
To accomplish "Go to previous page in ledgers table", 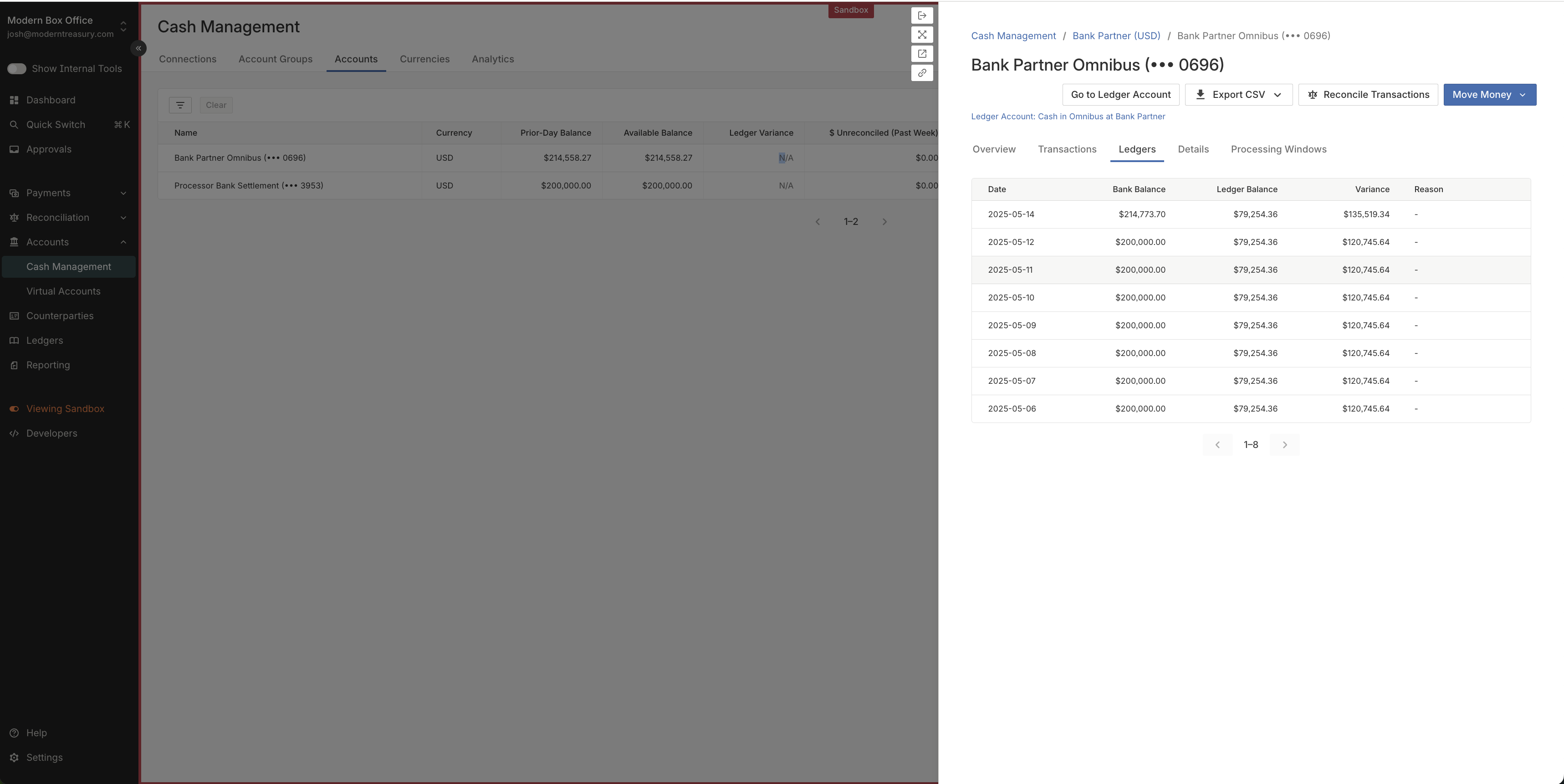I will coord(1217,445).
